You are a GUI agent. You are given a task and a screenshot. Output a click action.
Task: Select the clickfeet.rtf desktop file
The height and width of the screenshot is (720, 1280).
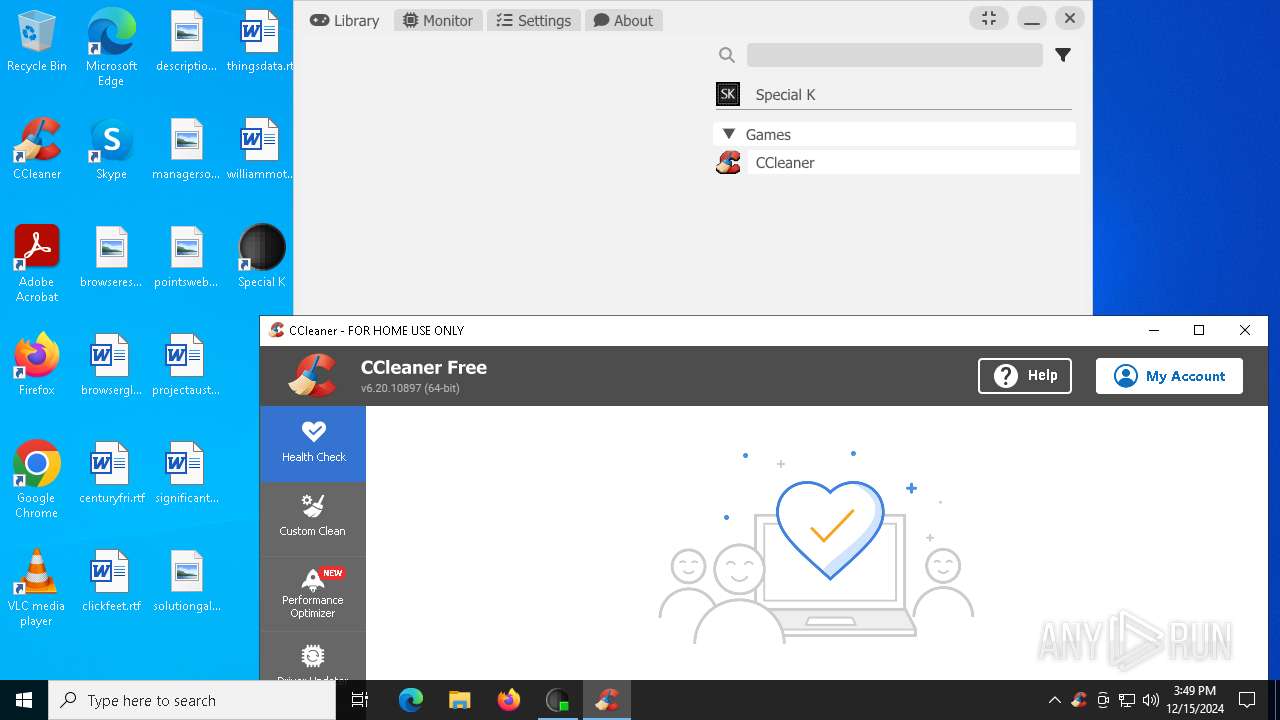point(111,581)
